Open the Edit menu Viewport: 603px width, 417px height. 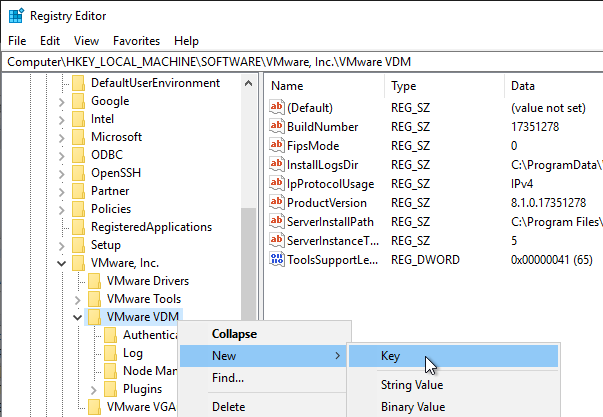click(50, 41)
